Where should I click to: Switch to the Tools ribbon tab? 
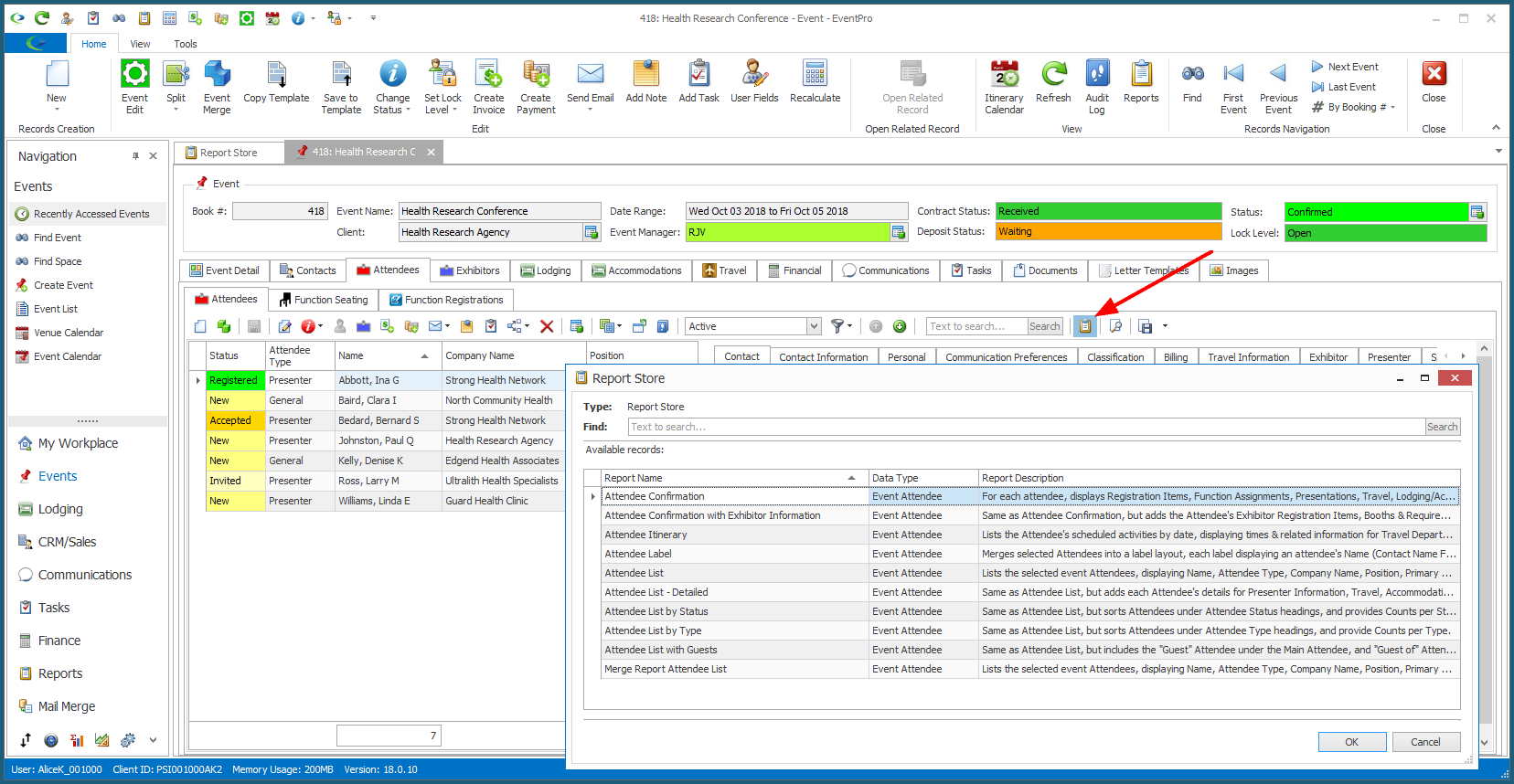[186, 44]
